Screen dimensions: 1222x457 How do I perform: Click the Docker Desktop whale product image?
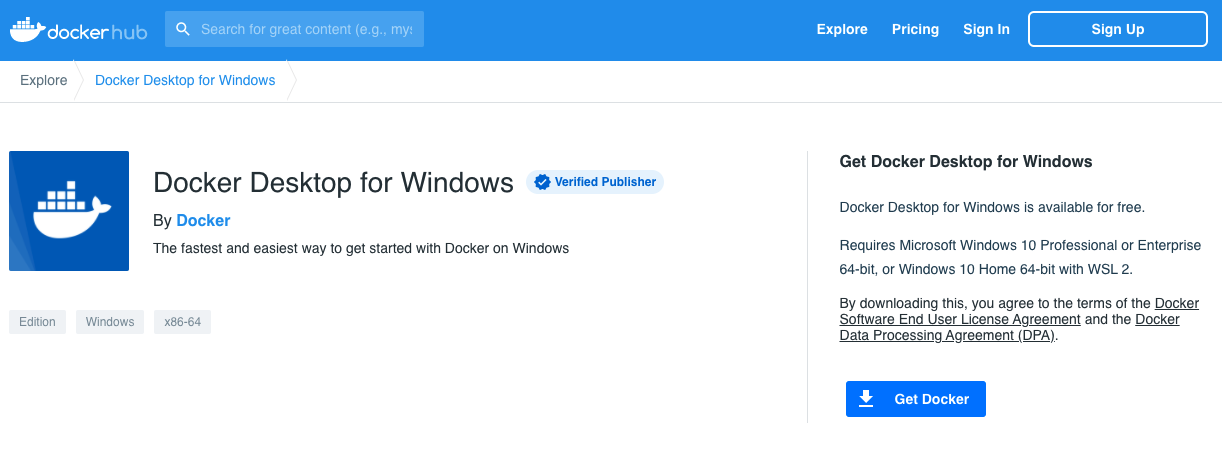point(69,211)
